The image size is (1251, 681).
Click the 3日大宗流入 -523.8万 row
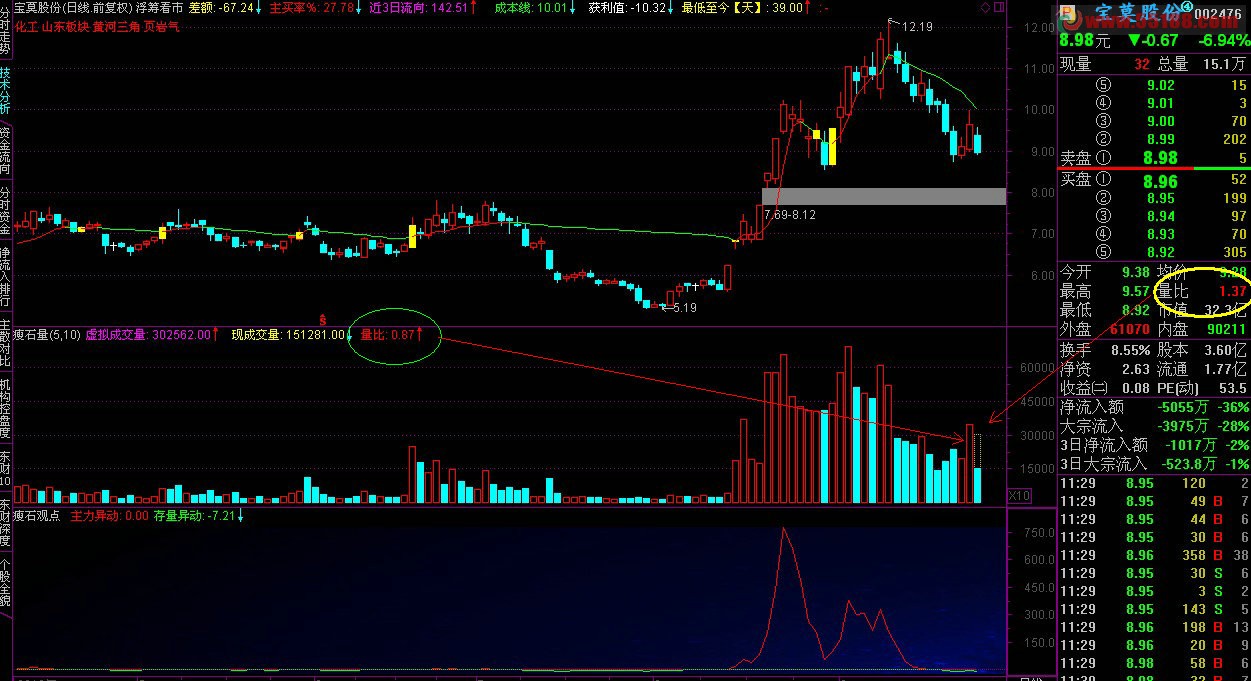click(1154, 464)
